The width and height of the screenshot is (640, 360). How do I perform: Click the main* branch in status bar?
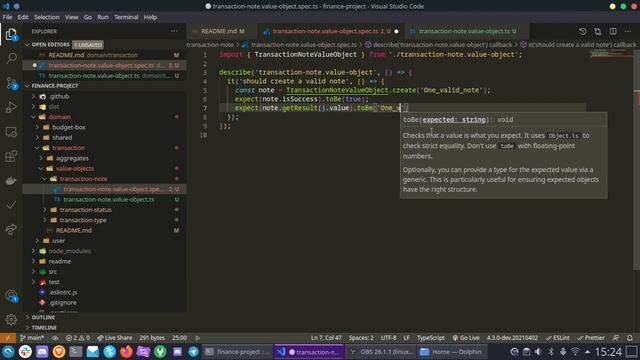(x=32, y=338)
